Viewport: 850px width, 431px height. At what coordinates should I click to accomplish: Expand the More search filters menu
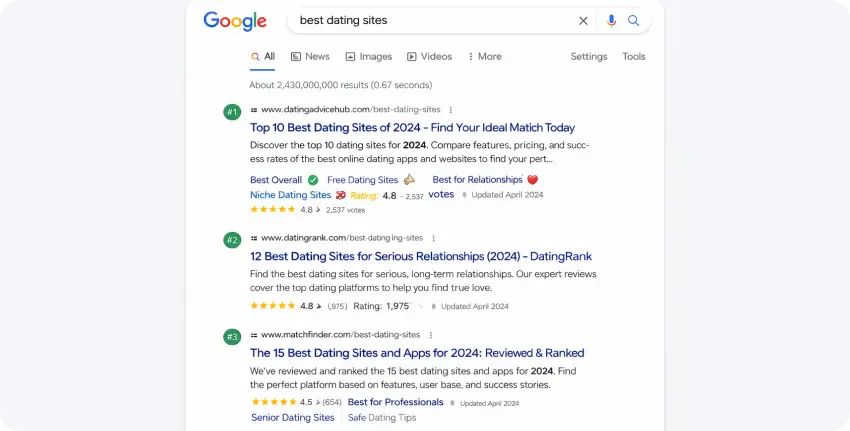tap(484, 57)
